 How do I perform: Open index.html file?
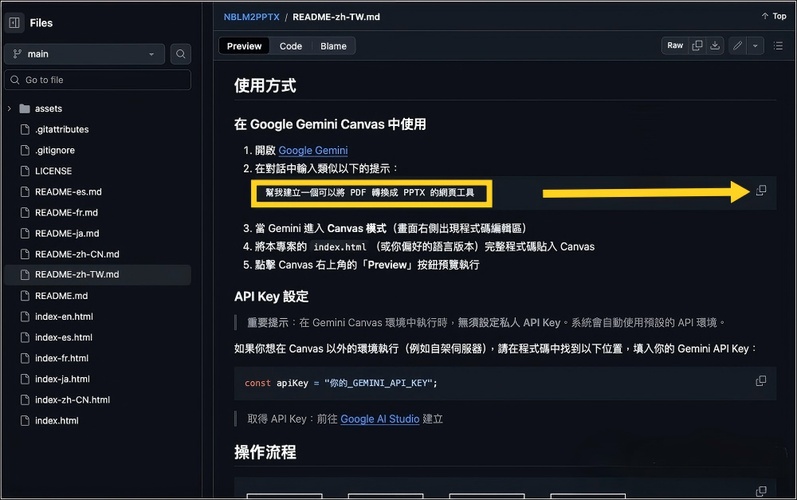pos(56,421)
